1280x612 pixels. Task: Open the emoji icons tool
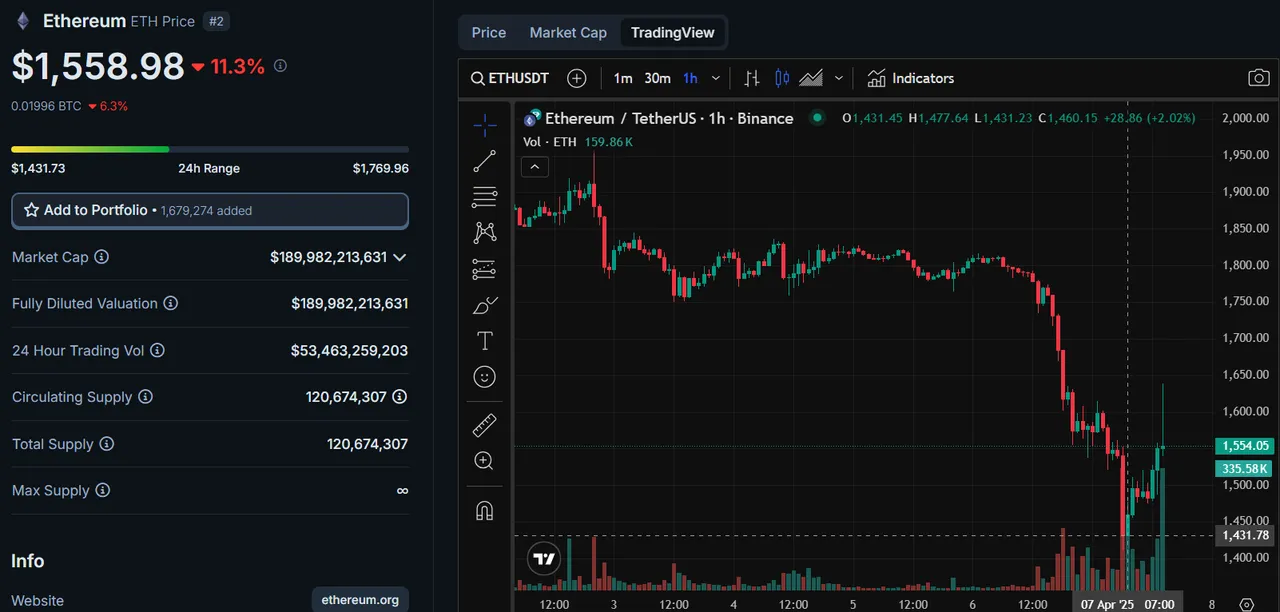click(x=485, y=377)
